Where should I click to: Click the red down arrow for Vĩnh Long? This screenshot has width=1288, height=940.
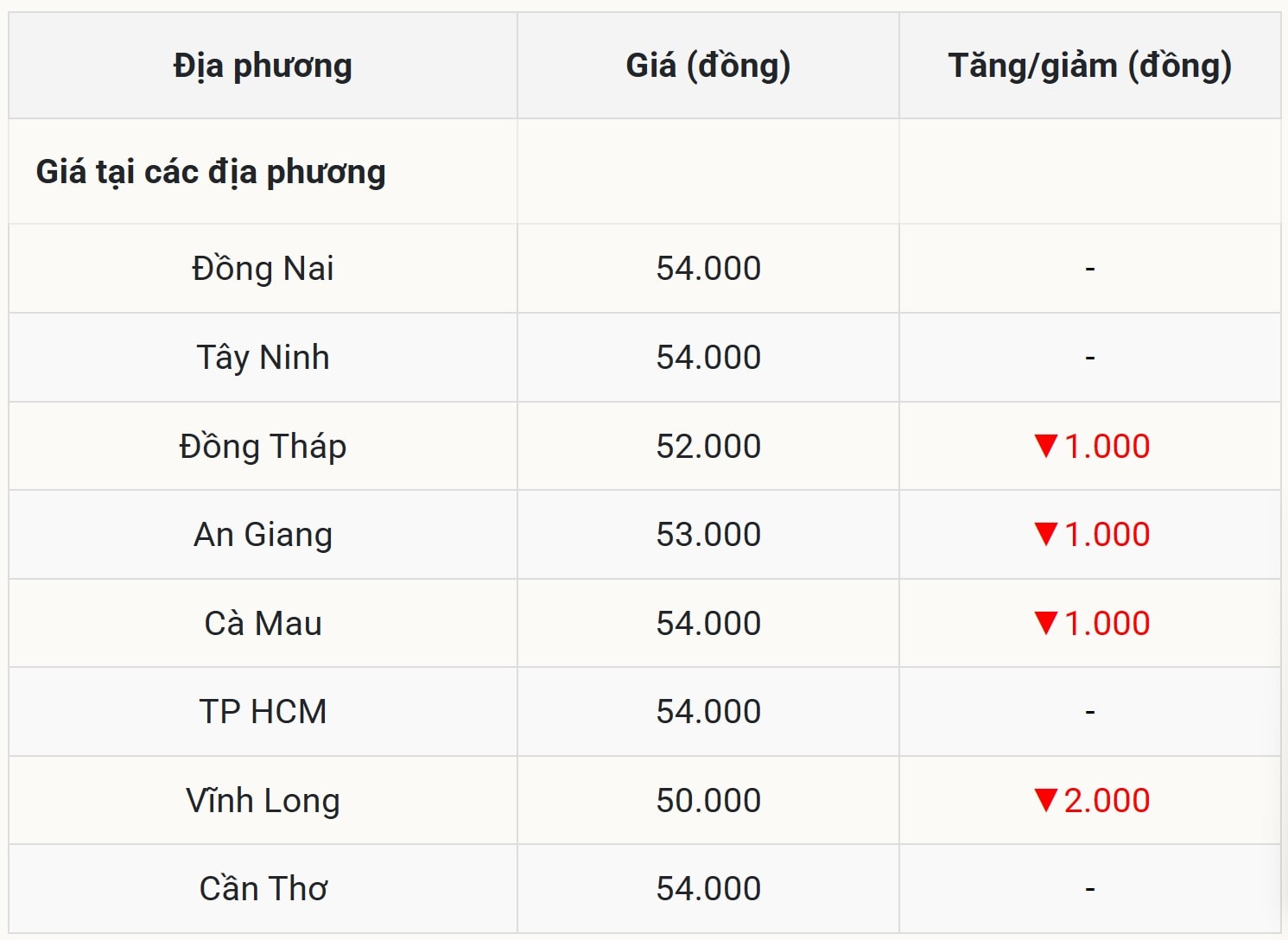pos(1045,800)
